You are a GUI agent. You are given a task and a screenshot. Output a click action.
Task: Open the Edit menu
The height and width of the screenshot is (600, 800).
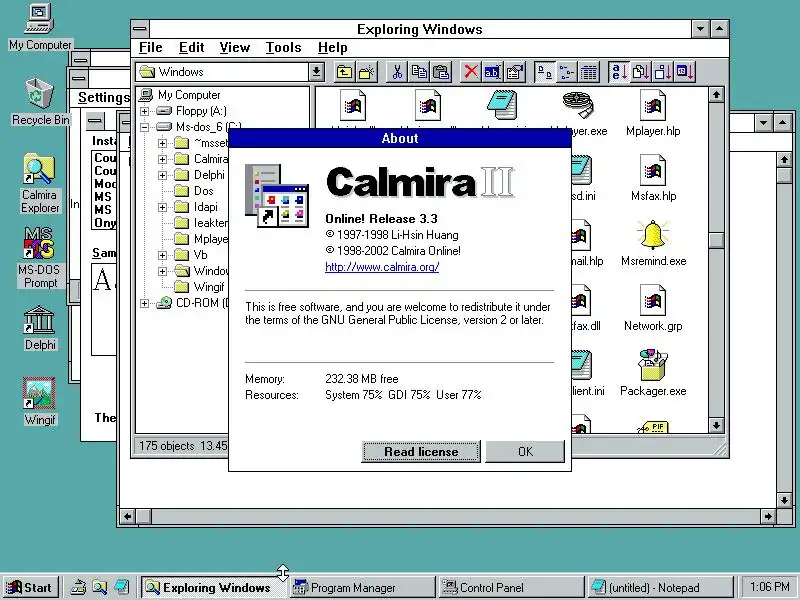pos(191,47)
